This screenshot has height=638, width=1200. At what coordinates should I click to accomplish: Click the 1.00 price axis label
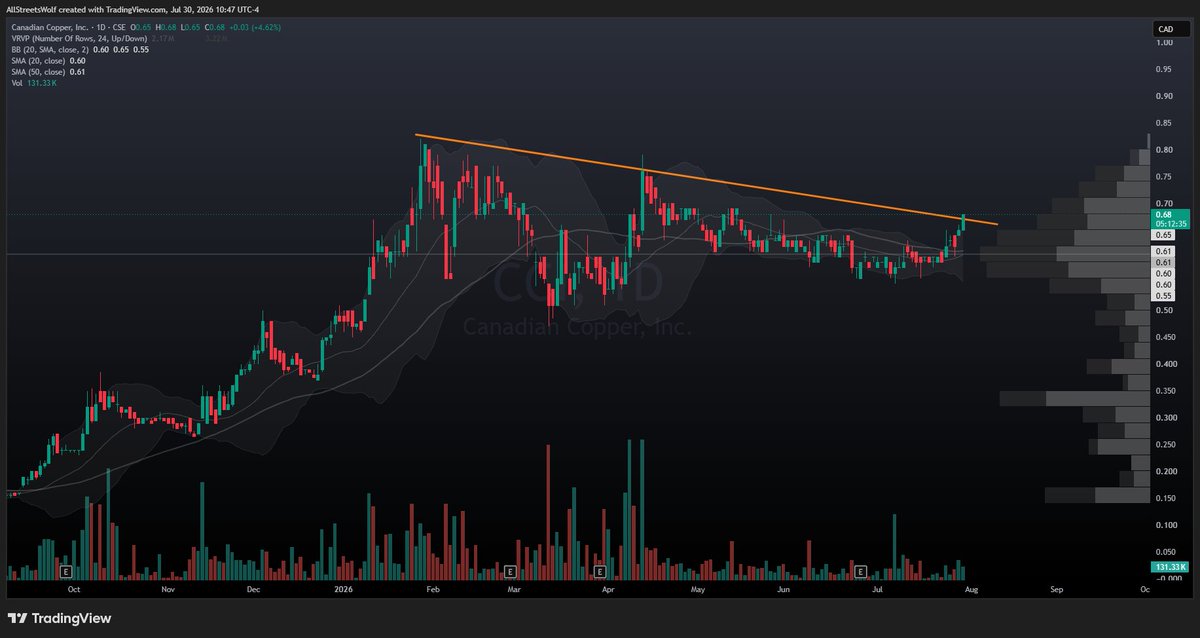(x=1163, y=42)
